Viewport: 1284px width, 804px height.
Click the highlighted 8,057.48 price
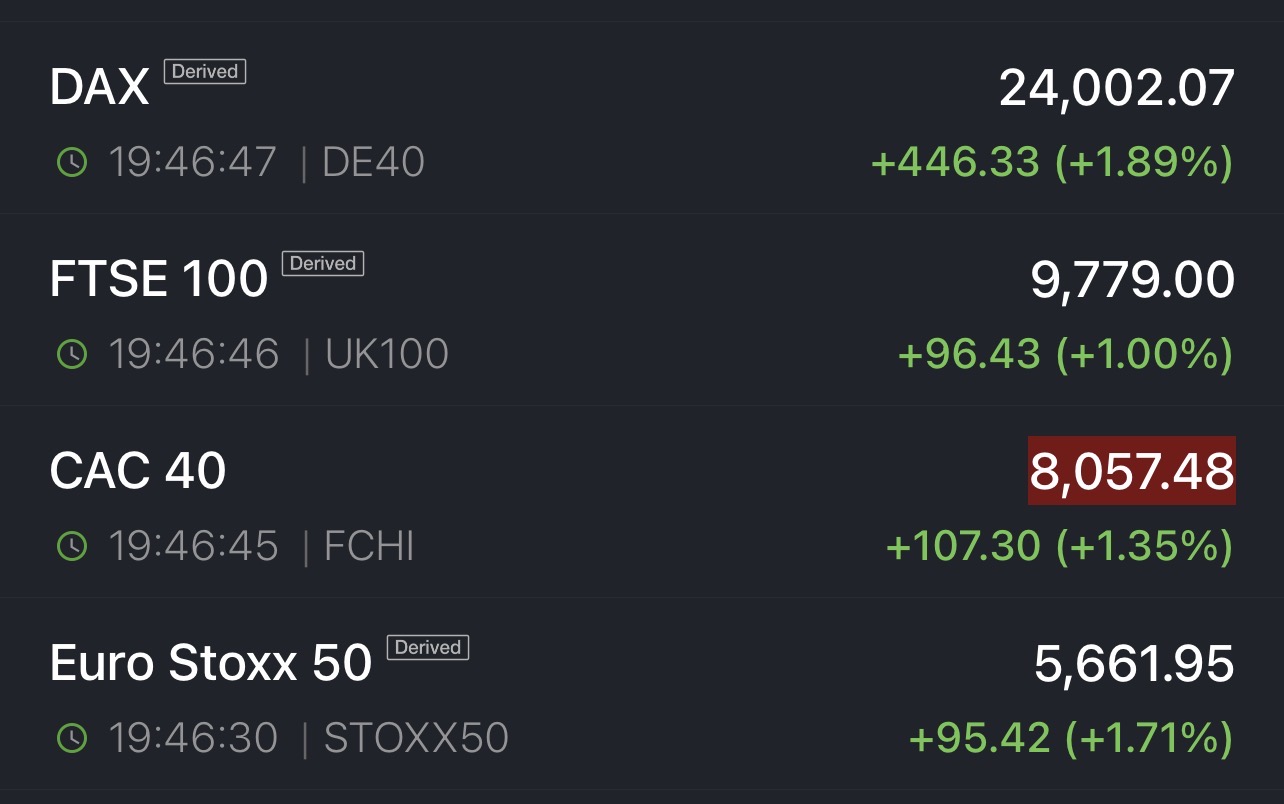1132,471
